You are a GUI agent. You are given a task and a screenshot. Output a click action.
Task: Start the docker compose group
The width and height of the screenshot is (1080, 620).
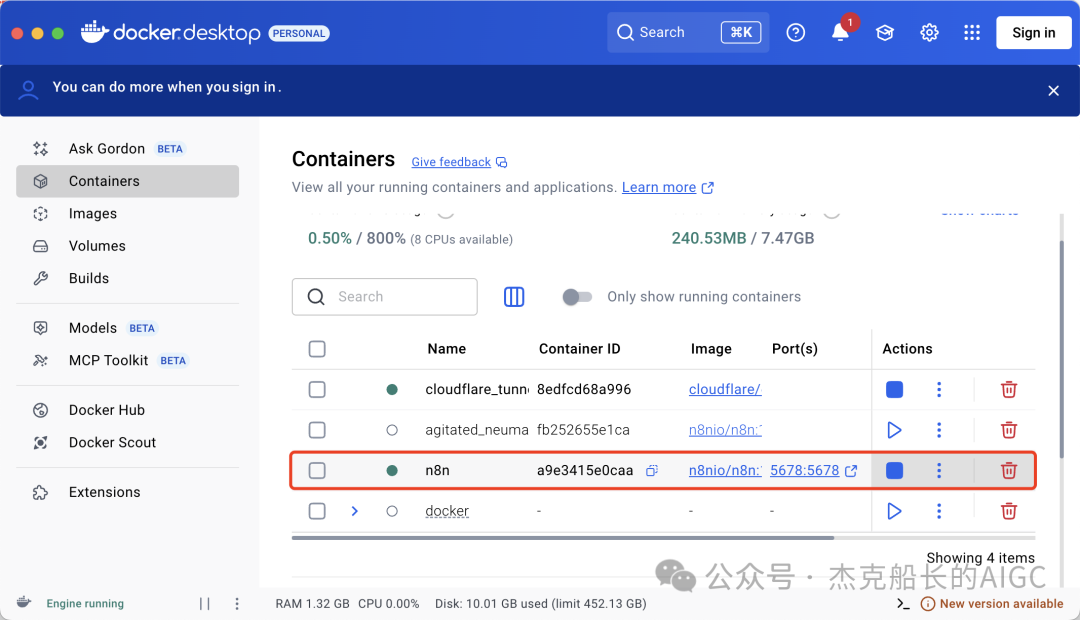[x=894, y=511]
